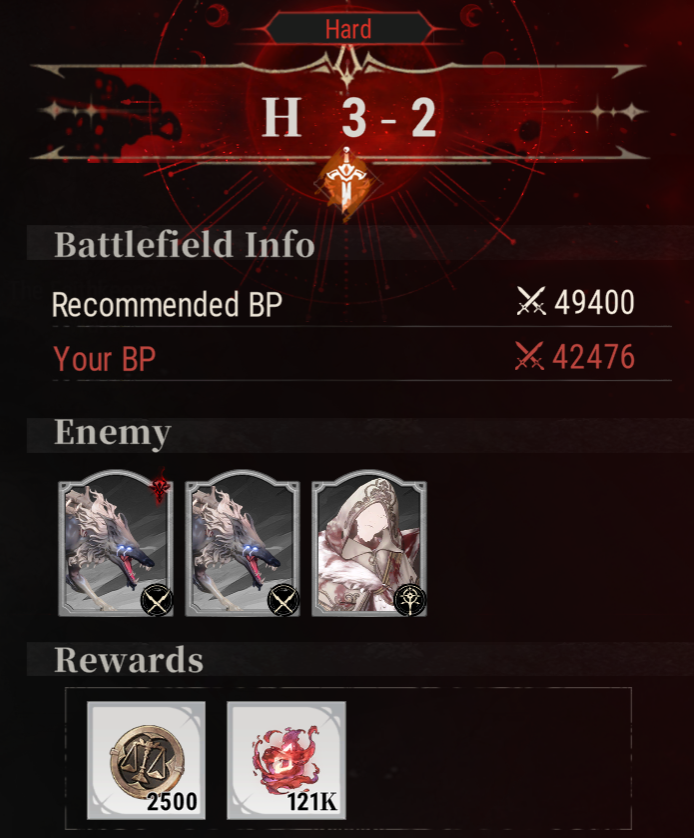
Task: Click crossed swords icon beside 49400
Action: [531, 301]
